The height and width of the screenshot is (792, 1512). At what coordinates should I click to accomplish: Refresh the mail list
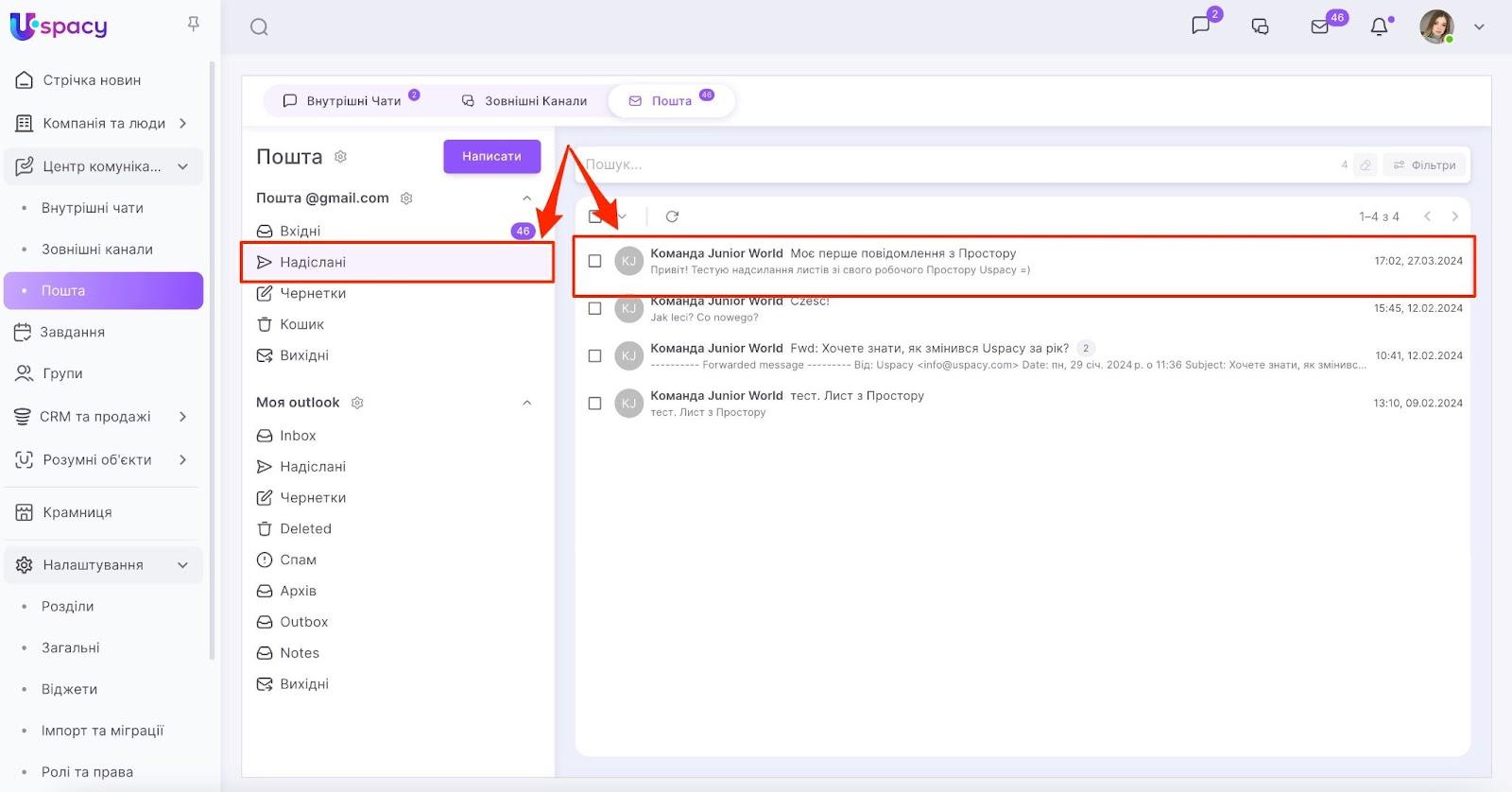click(672, 216)
